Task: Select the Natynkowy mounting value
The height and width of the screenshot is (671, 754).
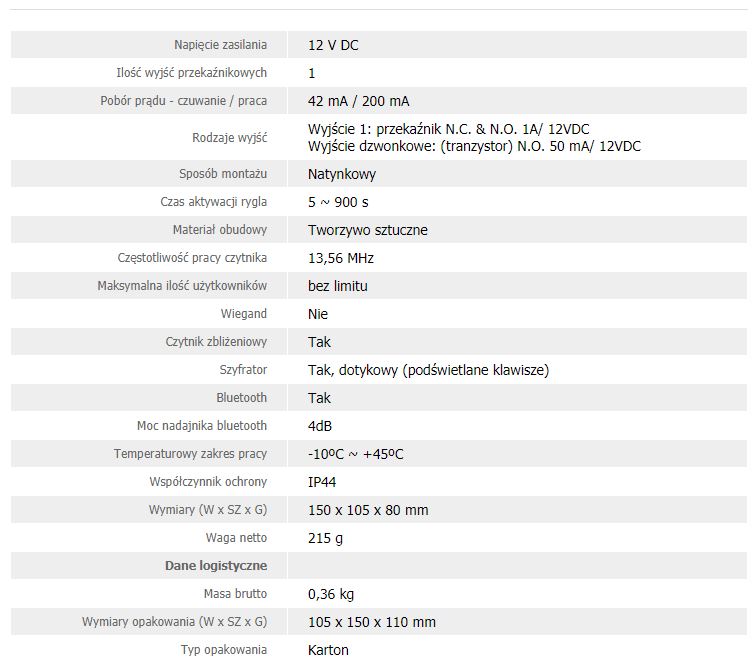Action: pos(341,174)
